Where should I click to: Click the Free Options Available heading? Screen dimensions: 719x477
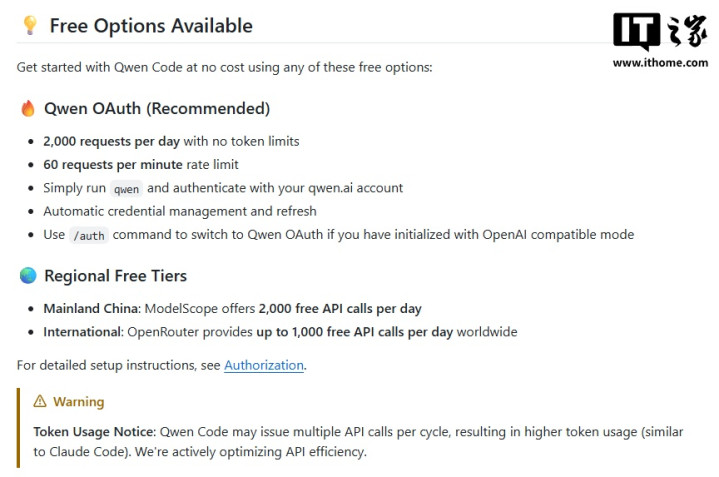pyautogui.click(x=151, y=26)
